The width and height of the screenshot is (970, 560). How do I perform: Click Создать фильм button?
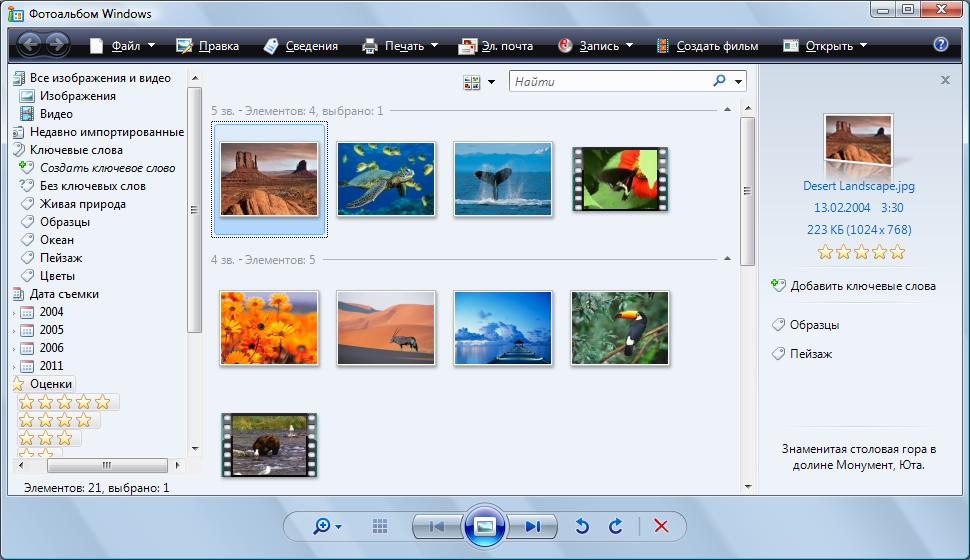(x=707, y=46)
